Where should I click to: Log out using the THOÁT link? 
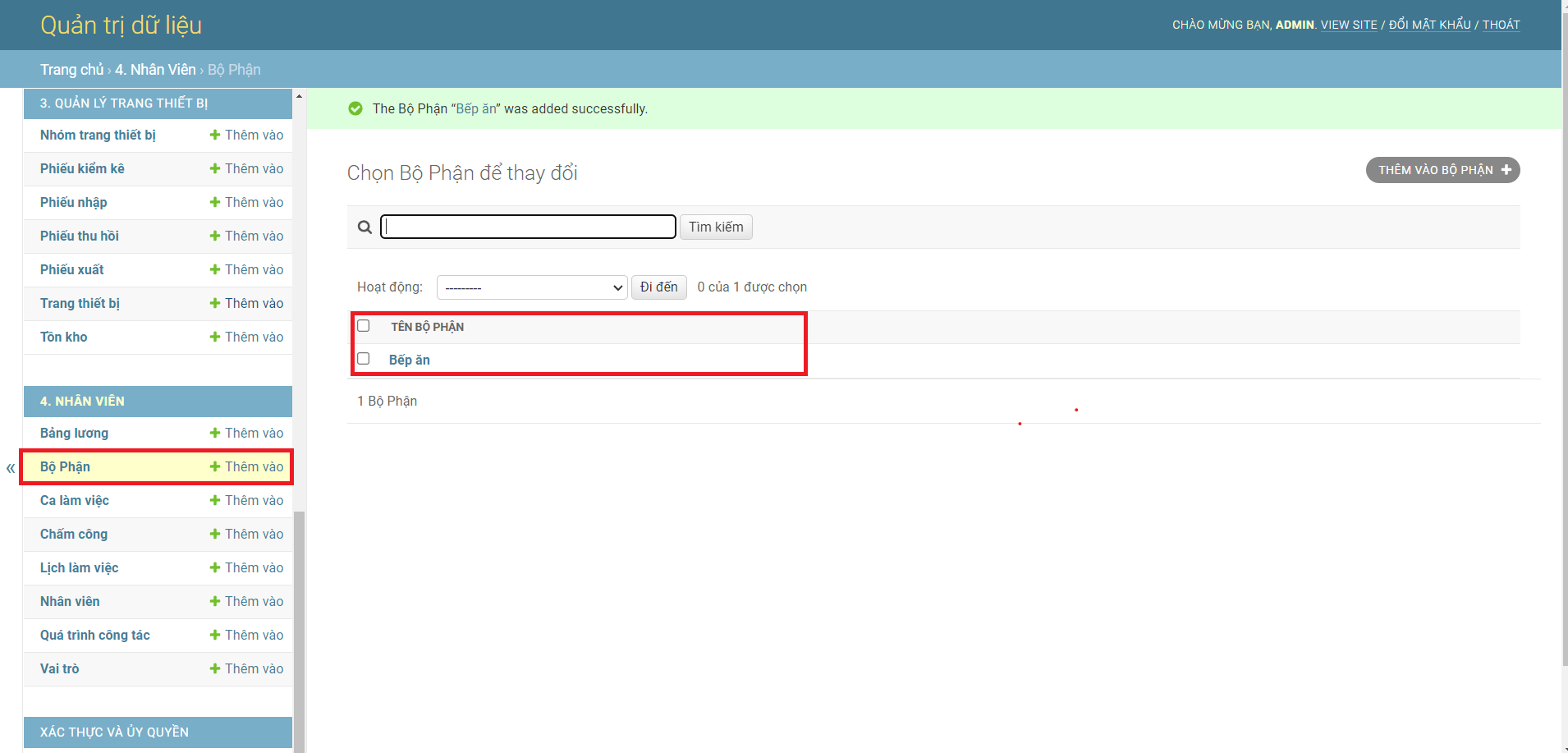[x=1501, y=25]
